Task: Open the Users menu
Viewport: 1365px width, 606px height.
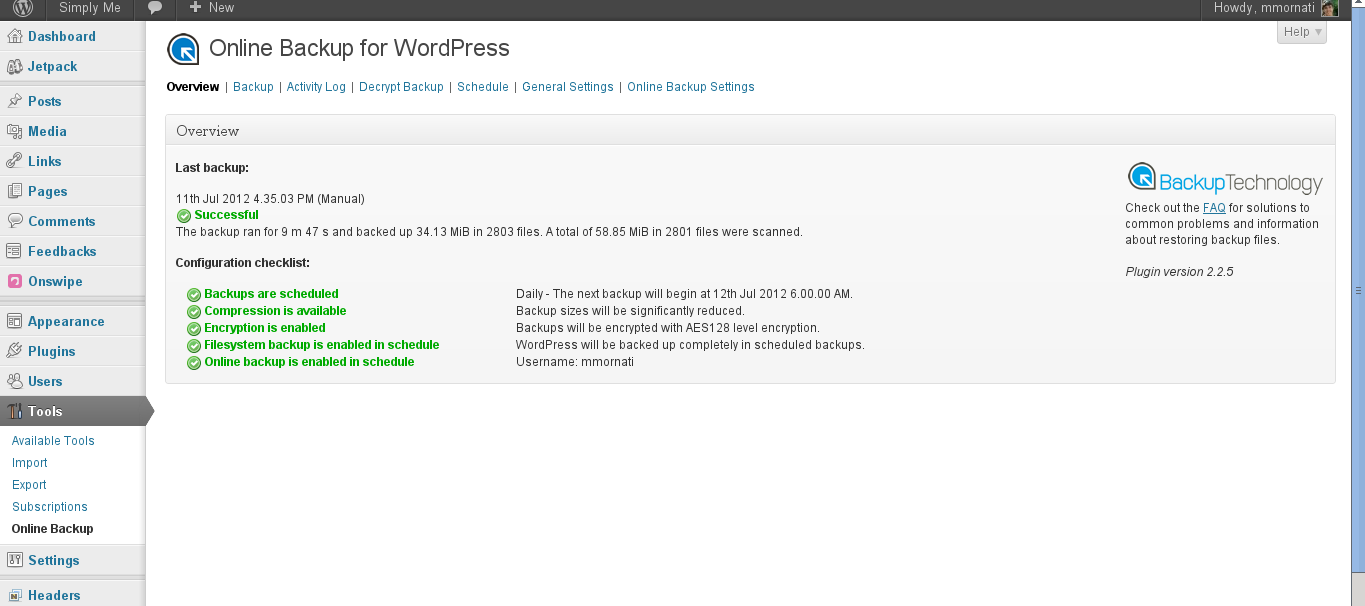Action: click(x=45, y=381)
